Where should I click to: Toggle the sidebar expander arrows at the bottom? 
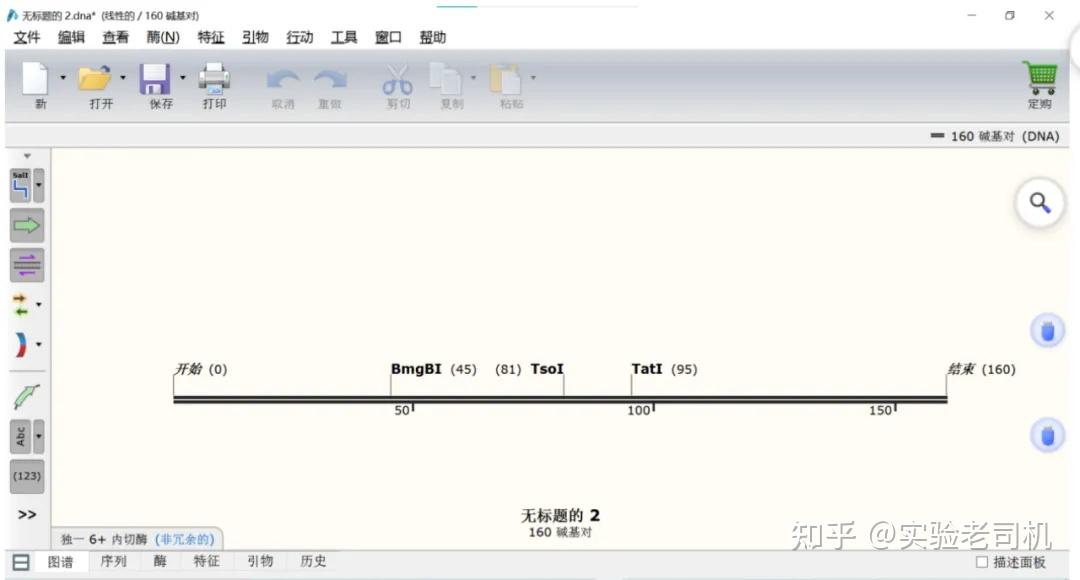(x=26, y=514)
